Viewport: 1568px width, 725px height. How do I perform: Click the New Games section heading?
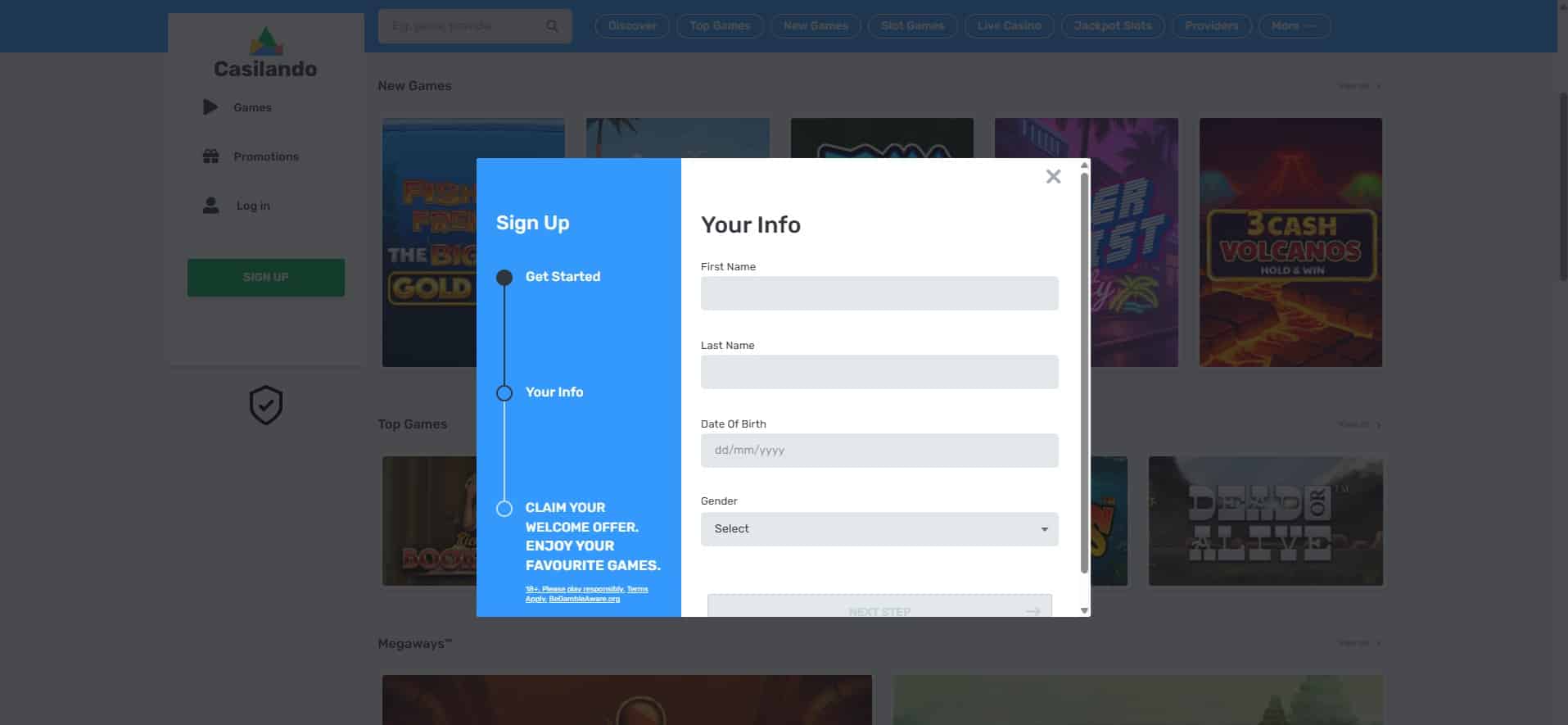pos(414,86)
